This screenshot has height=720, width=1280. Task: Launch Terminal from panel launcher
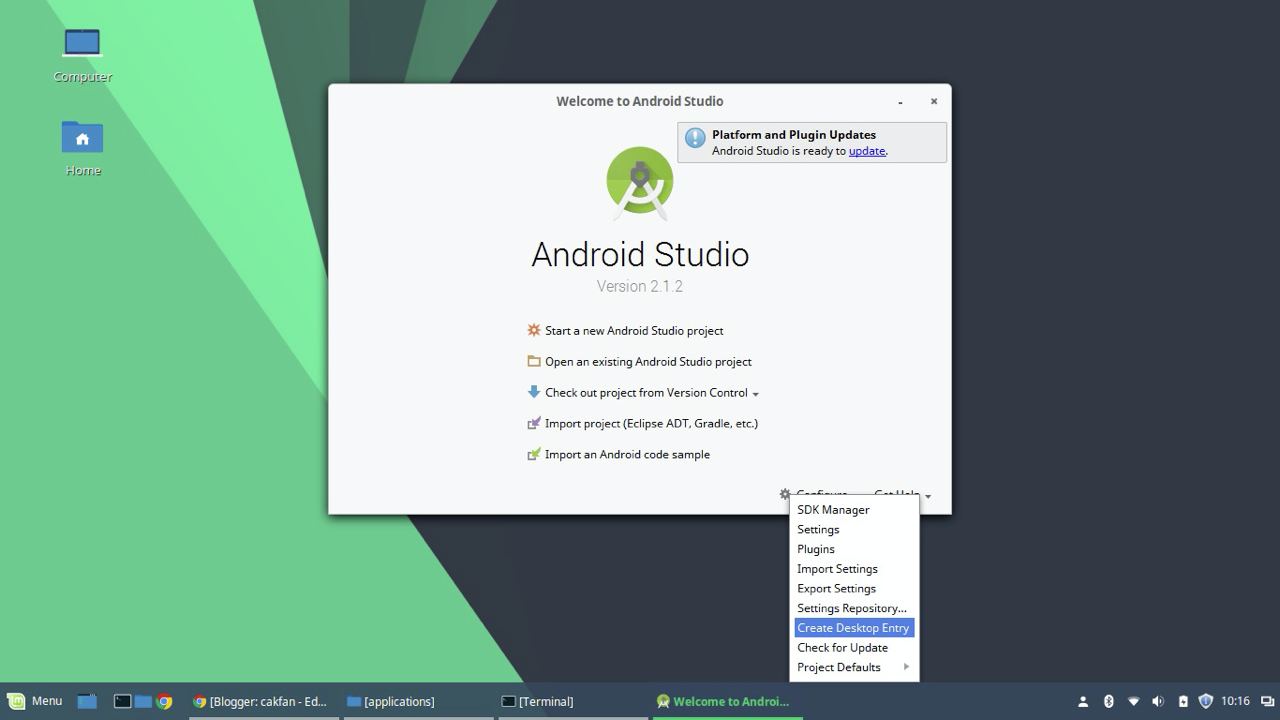pos(122,701)
